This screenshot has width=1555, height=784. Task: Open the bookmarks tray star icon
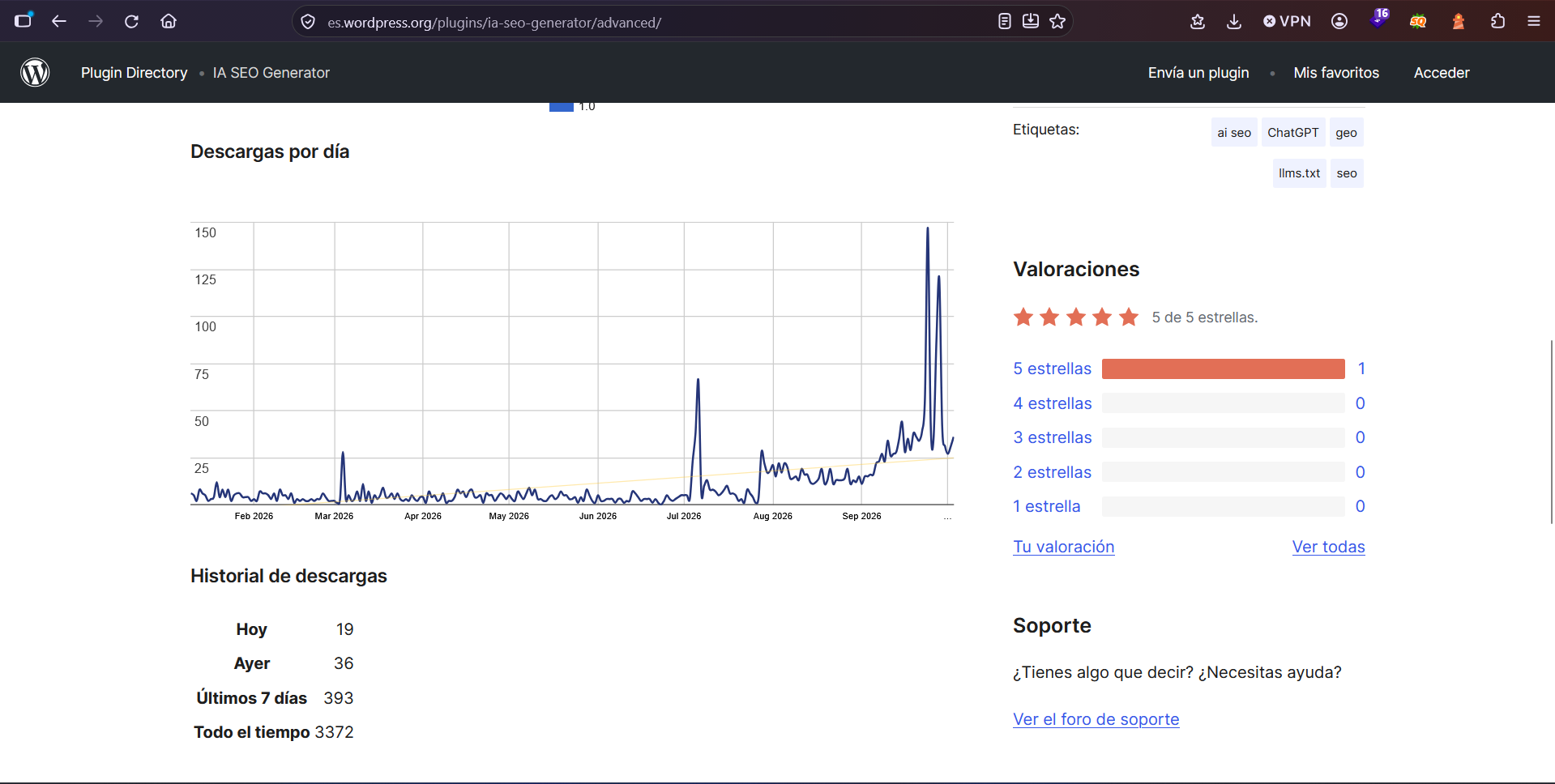1198,21
